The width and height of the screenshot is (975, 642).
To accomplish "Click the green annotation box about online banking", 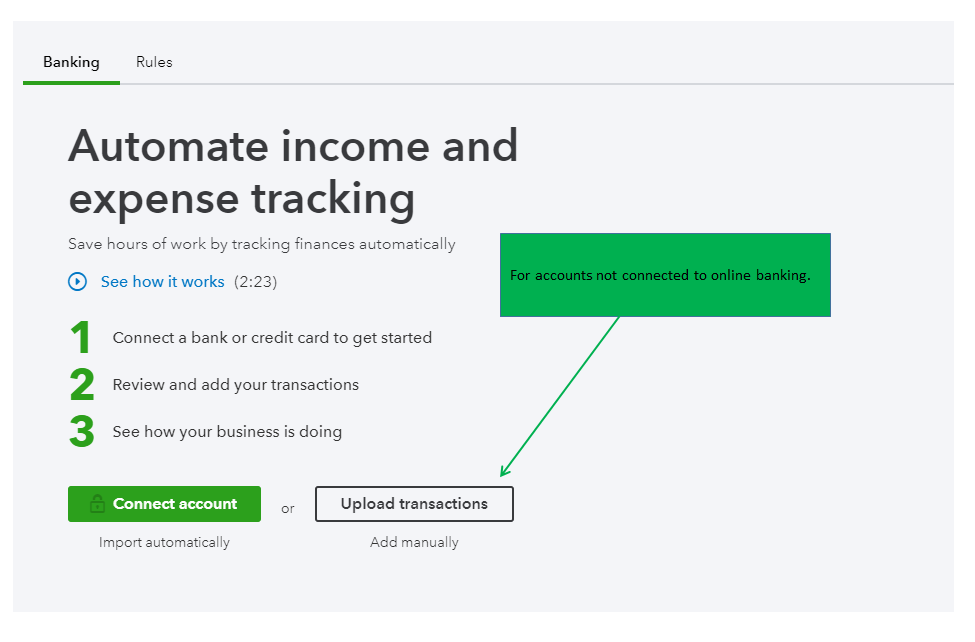I will coord(665,275).
